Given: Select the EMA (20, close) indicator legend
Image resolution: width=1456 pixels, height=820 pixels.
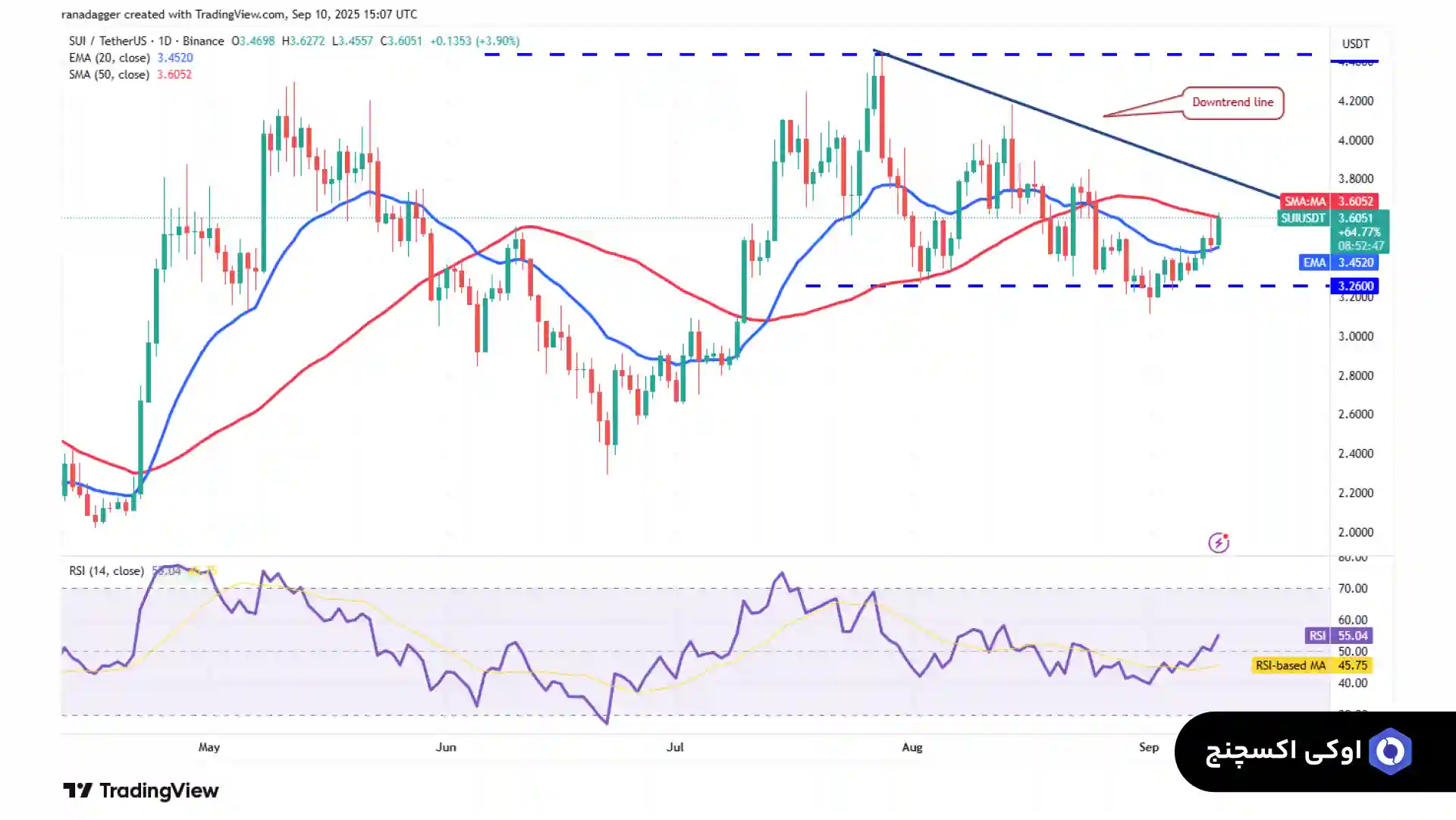Looking at the screenshot, I should [109, 58].
